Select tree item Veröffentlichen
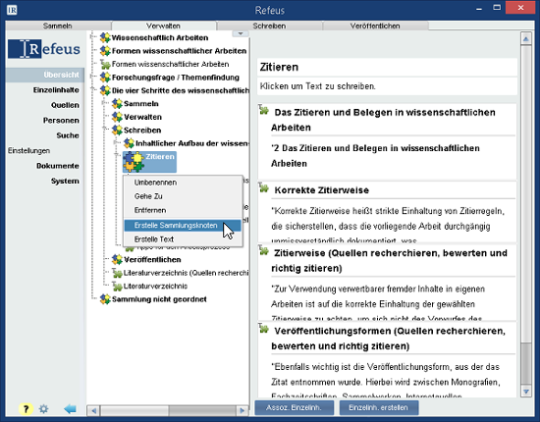 point(152,259)
